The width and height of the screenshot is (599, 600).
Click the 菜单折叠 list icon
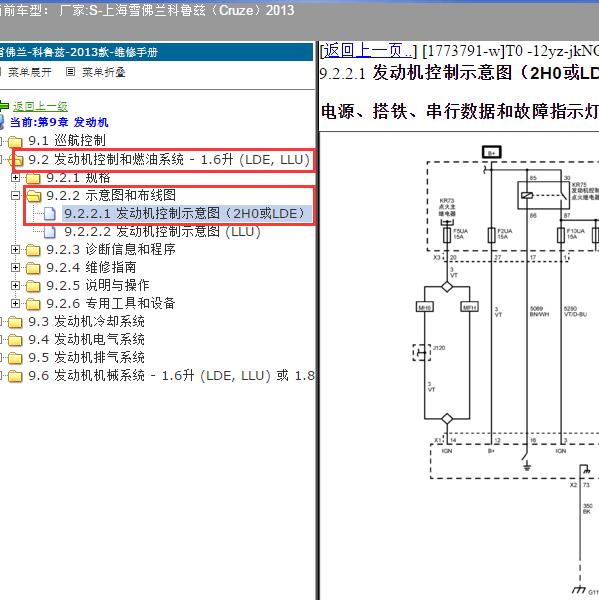click(70, 72)
